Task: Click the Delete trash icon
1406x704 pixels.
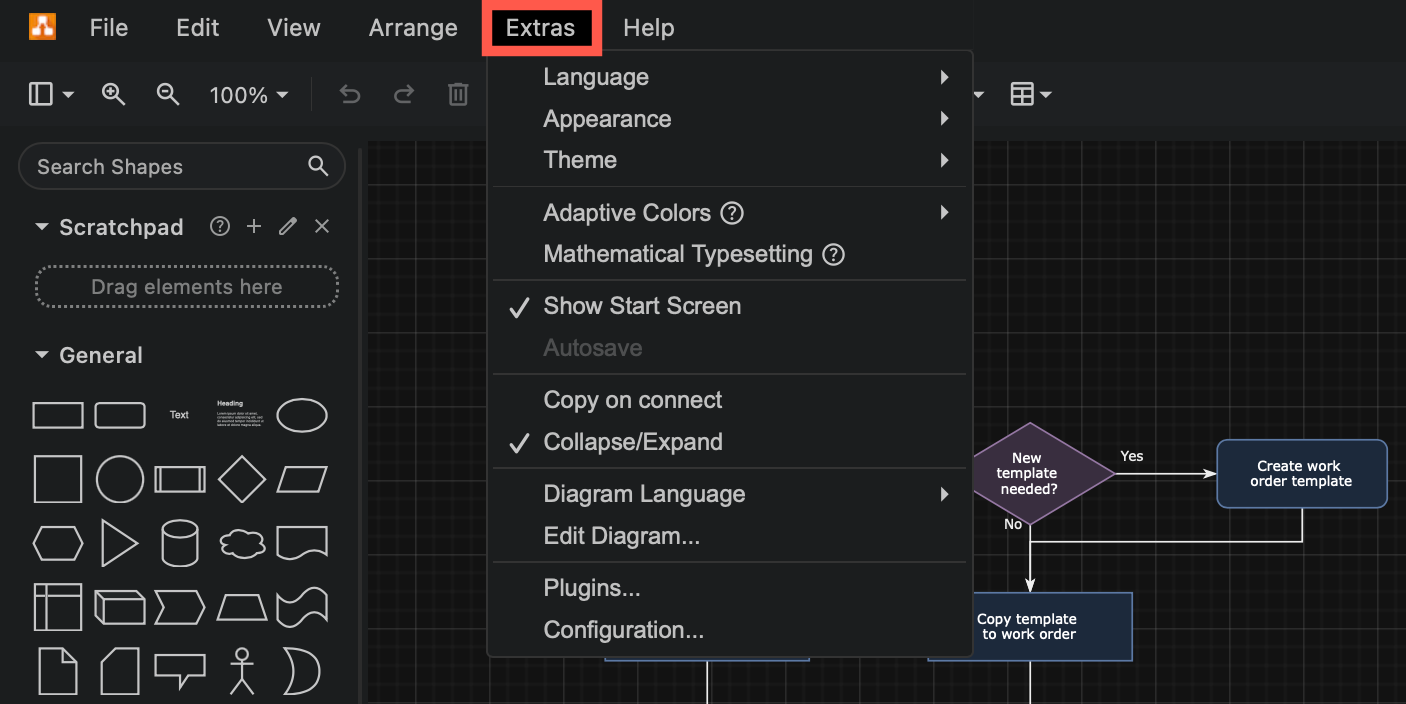Action: (458, 94)
